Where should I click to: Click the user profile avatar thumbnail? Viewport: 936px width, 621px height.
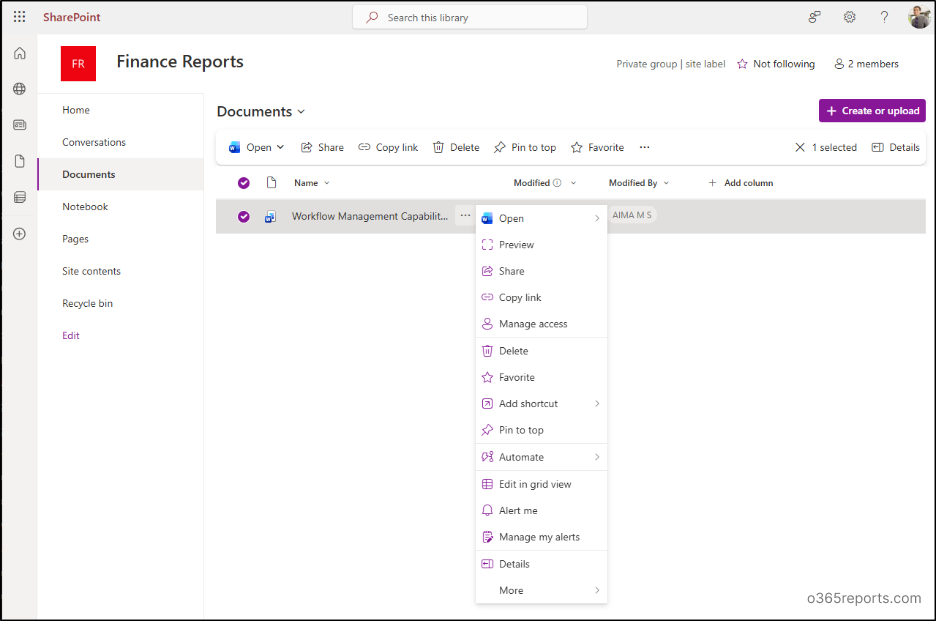[x=918, y=16]
